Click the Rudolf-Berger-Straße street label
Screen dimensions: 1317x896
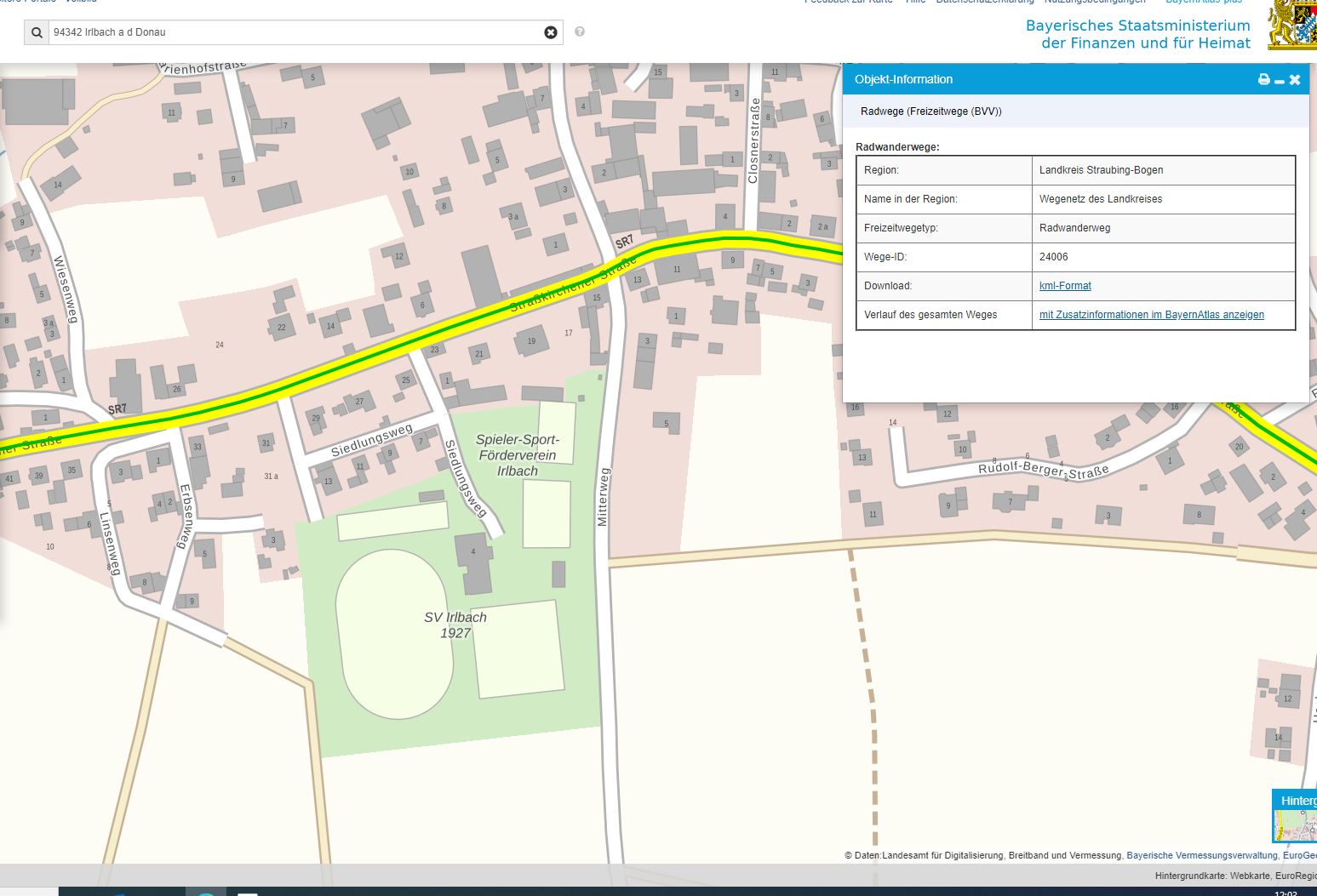1044,470
